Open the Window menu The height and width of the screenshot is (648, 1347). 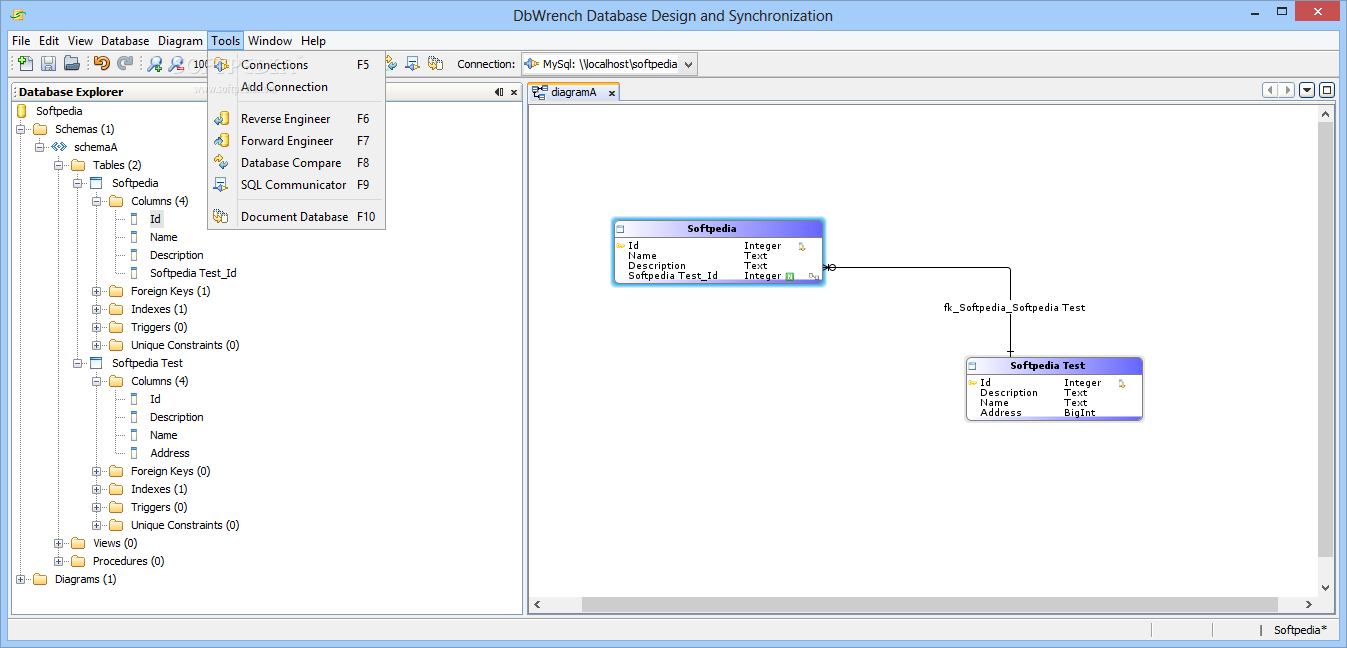click(x=270, y=41)
